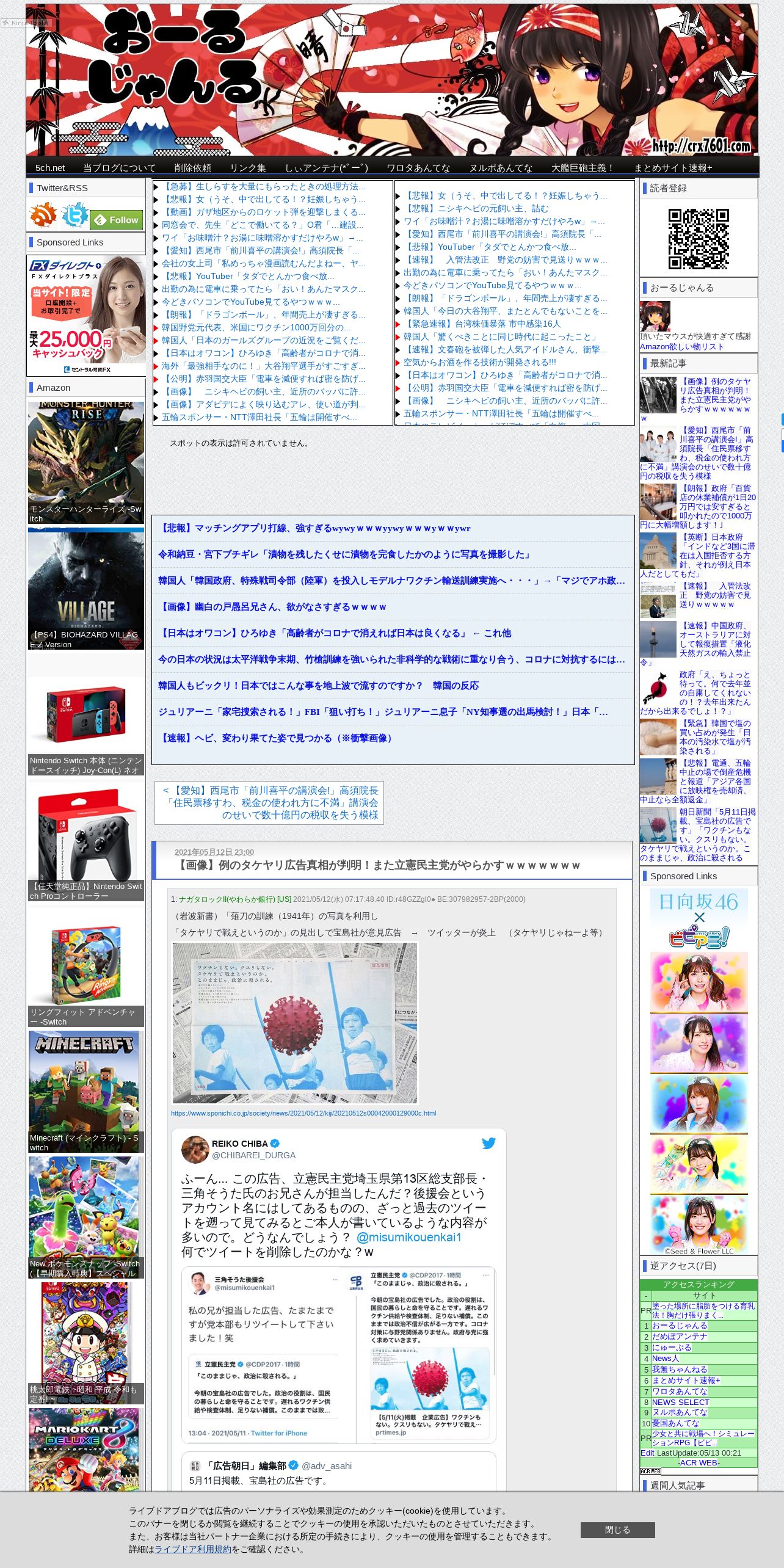Open ワロタあんてな in the navigation bar
The image size is (784, 1568).
coord(418,168)
